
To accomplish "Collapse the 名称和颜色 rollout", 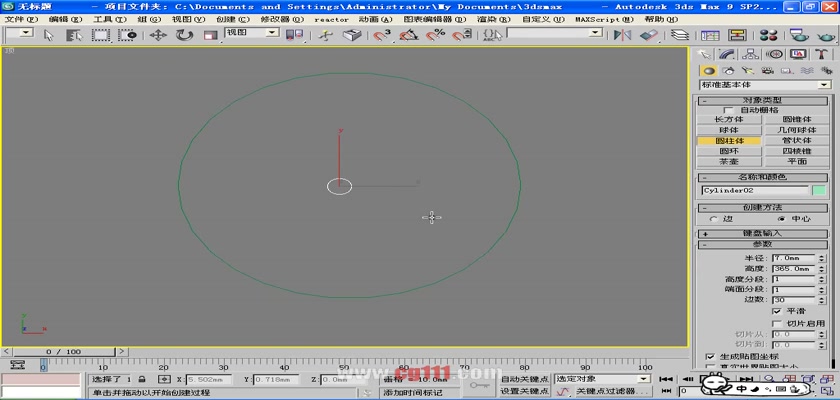I will [x=763, y=177].
